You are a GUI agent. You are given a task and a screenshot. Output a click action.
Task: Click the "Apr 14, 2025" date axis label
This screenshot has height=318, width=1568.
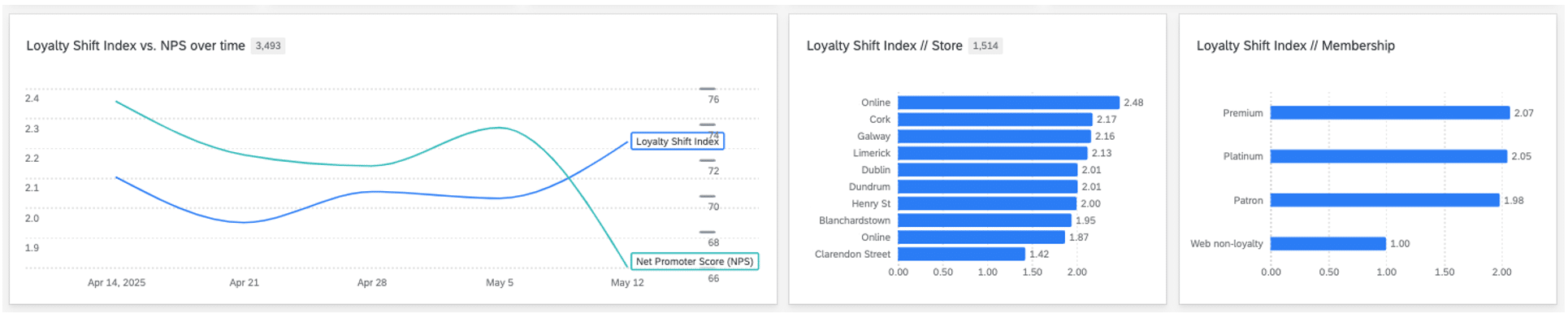[x=116, y=283]
